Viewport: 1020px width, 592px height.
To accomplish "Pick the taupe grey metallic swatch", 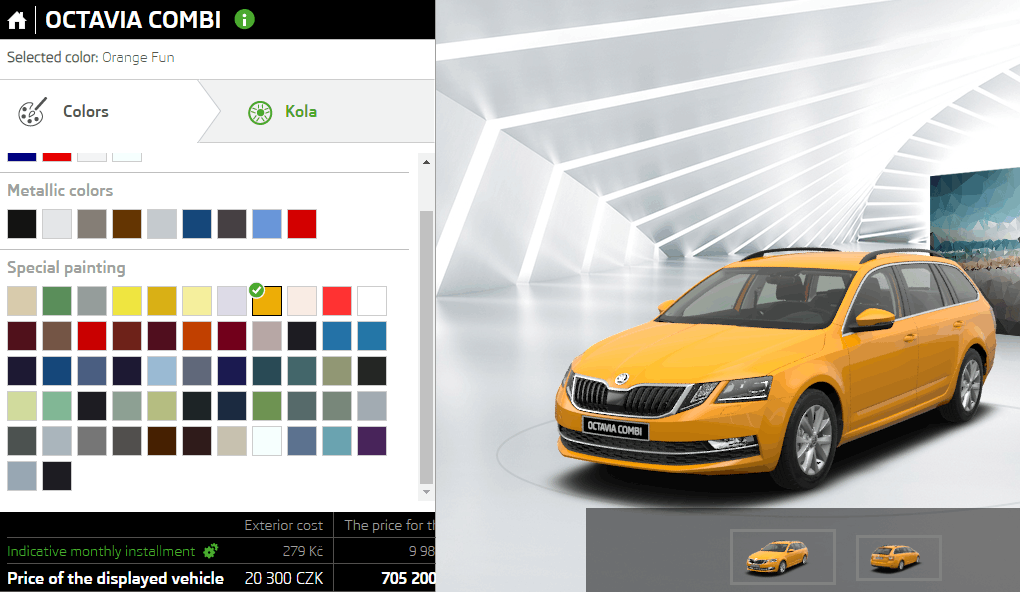I will [92, 224].
